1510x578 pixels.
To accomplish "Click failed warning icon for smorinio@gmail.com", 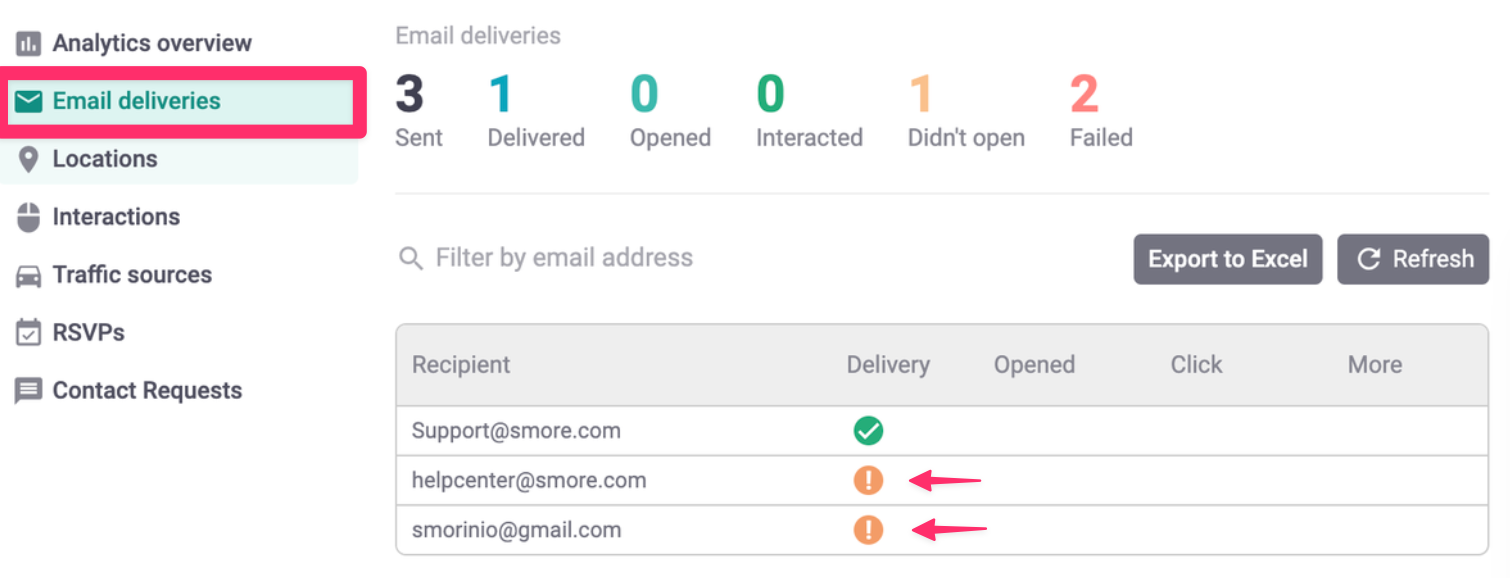I will tap(868, 529).
